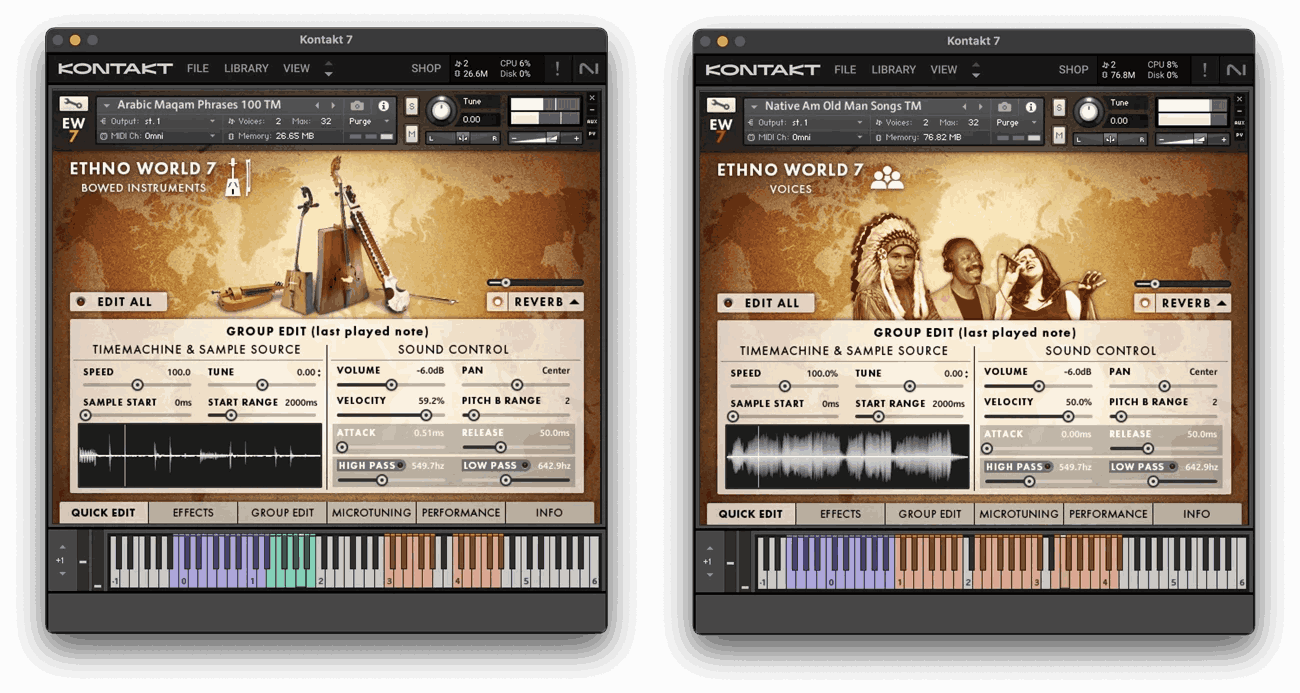Click the exclamation warning icon in right Kontakt window

[x=1204, y=70]
